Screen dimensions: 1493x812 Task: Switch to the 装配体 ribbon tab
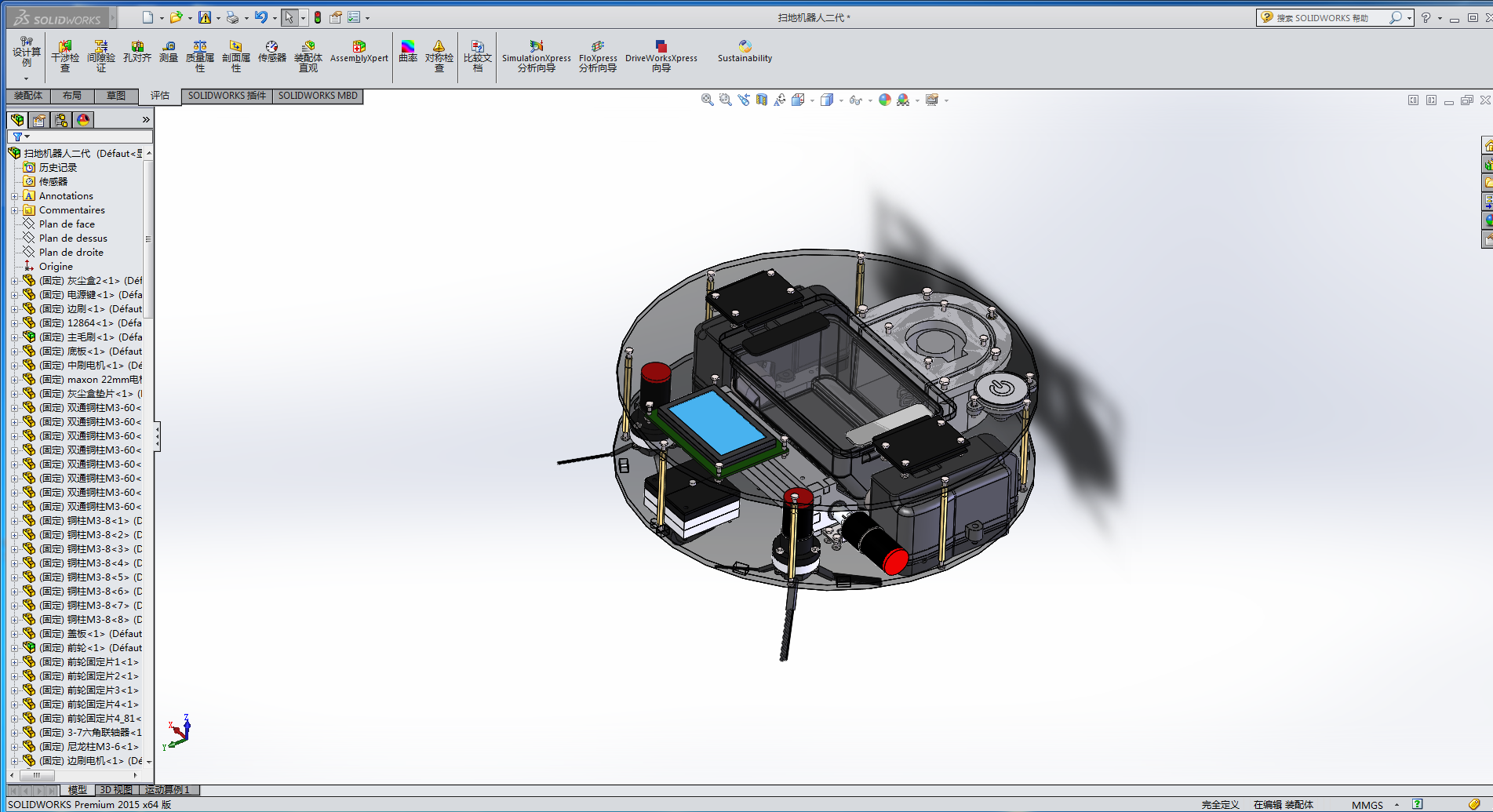(x=28, y=96)
